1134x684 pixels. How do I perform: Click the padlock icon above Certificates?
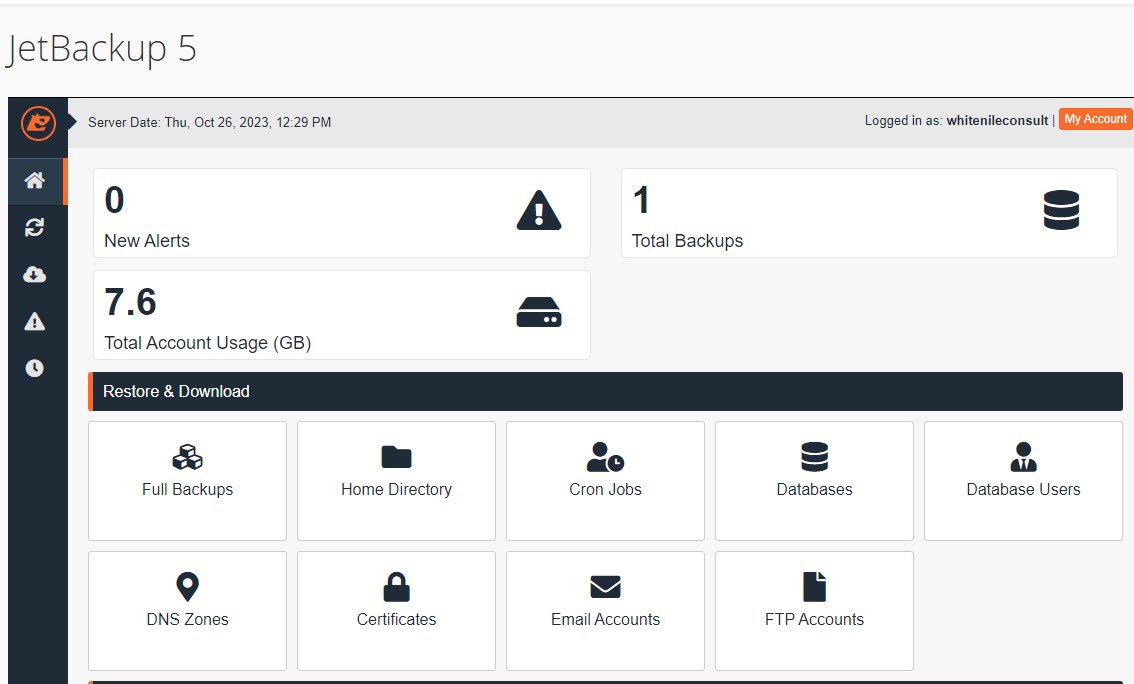tap(396, 586)
